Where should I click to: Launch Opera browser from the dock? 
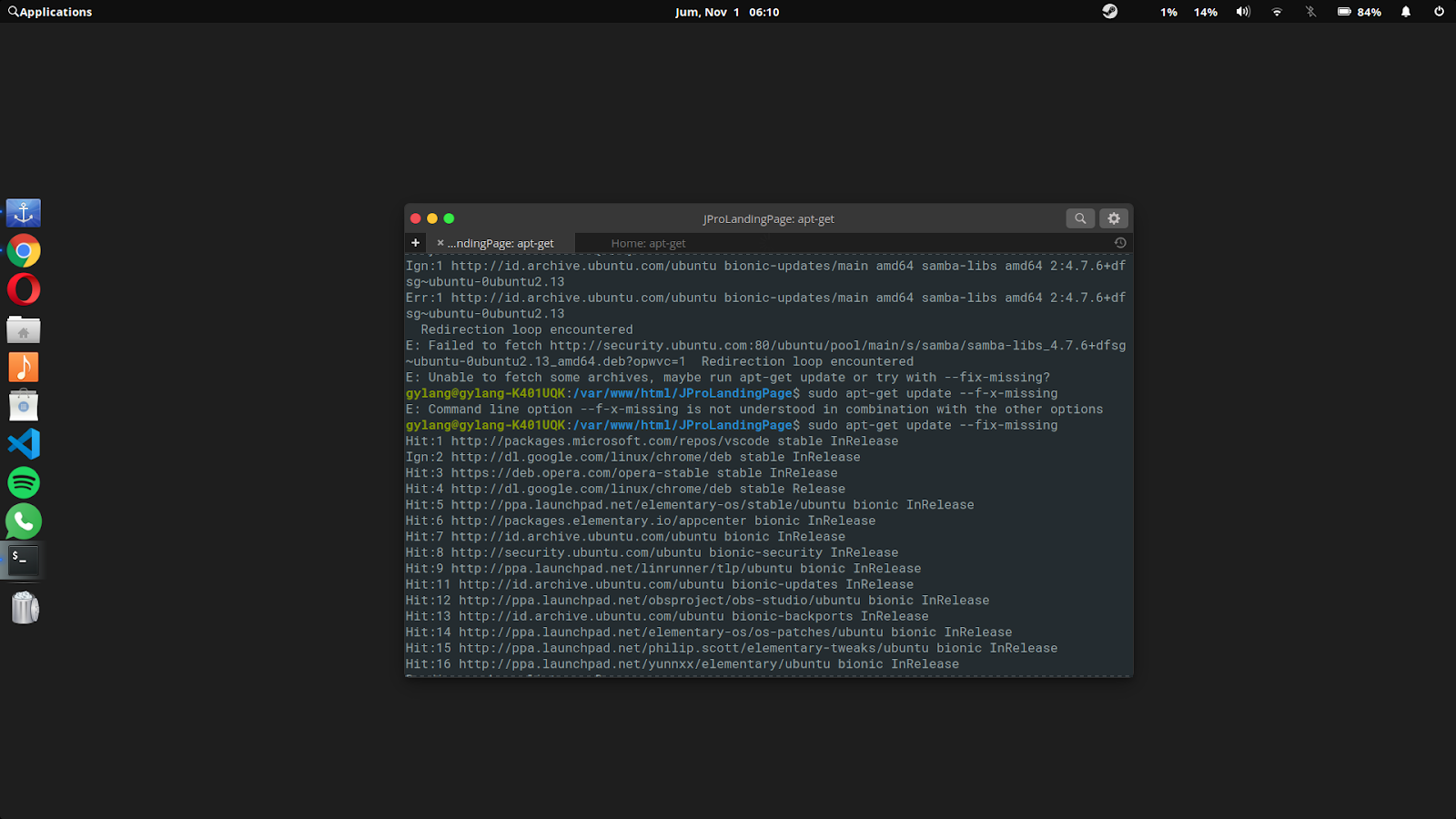coord(24,289)
